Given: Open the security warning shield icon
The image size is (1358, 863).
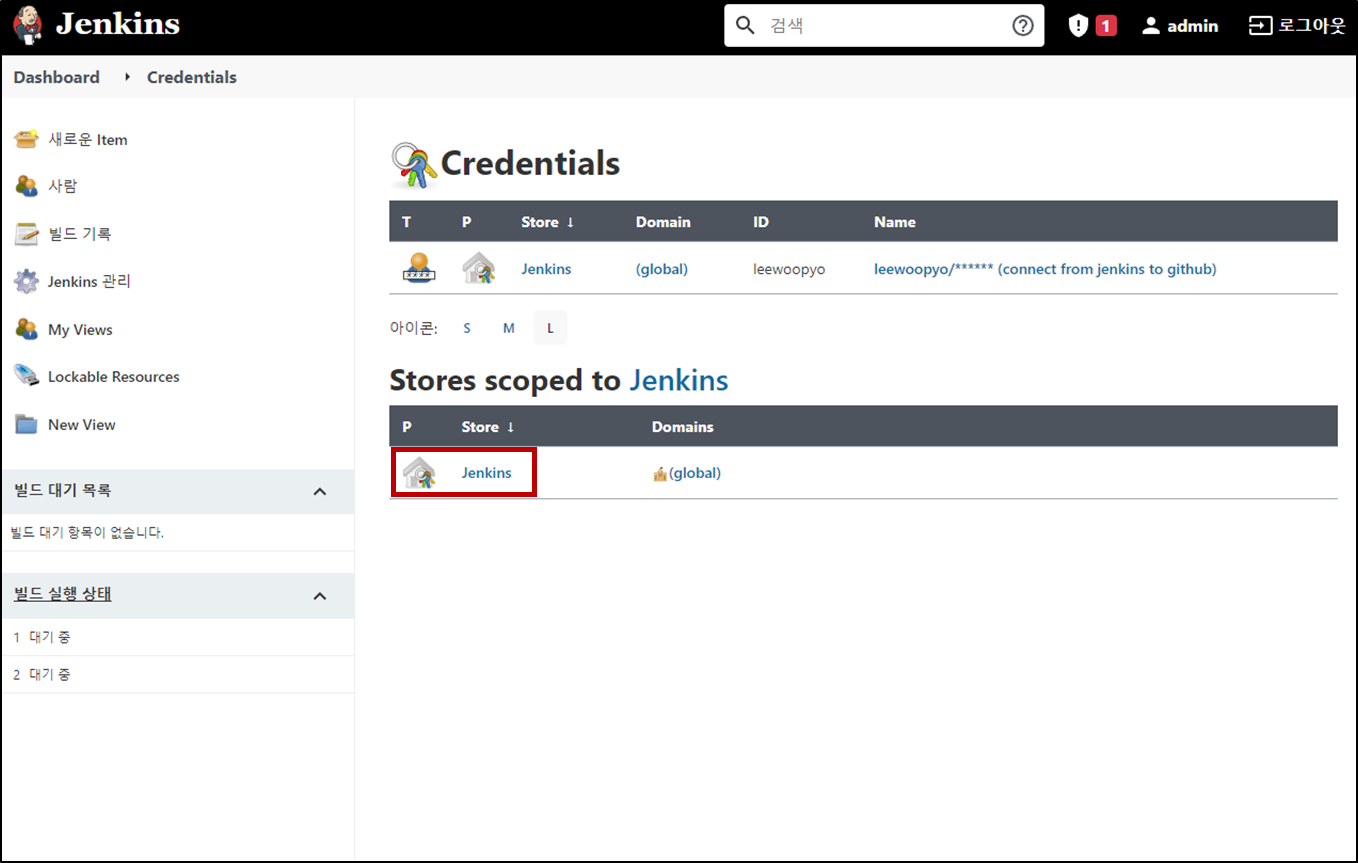Looking at the screenshot, I should point(1078,26).
